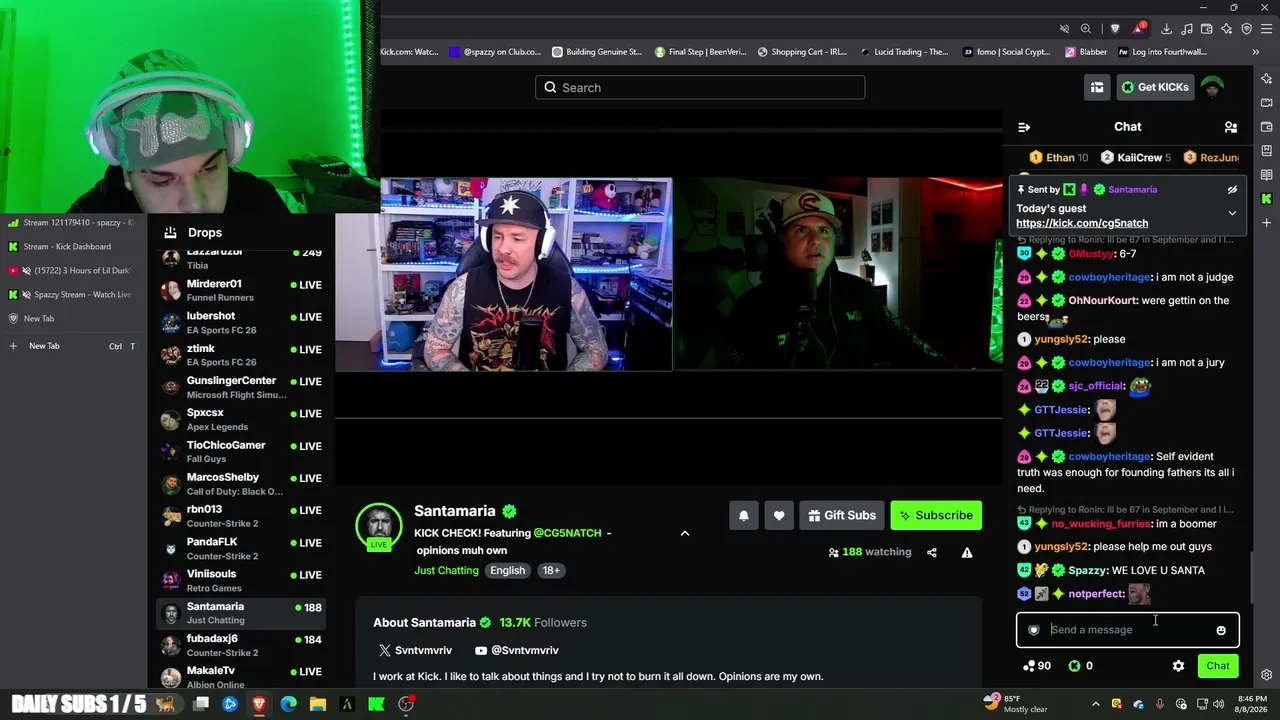
Task: Open the Shopping Cart - IRL bookmark
Action: click(803, 52)
